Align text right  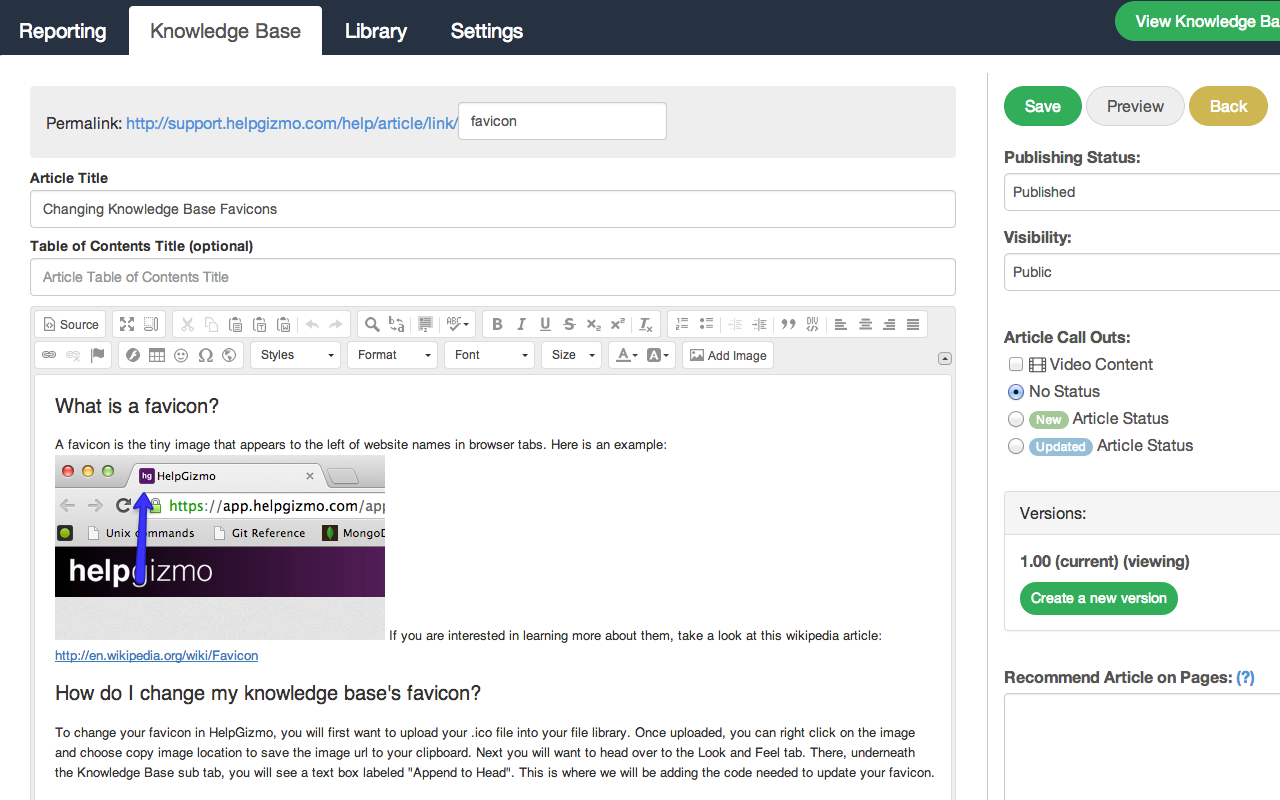point(889,324)
